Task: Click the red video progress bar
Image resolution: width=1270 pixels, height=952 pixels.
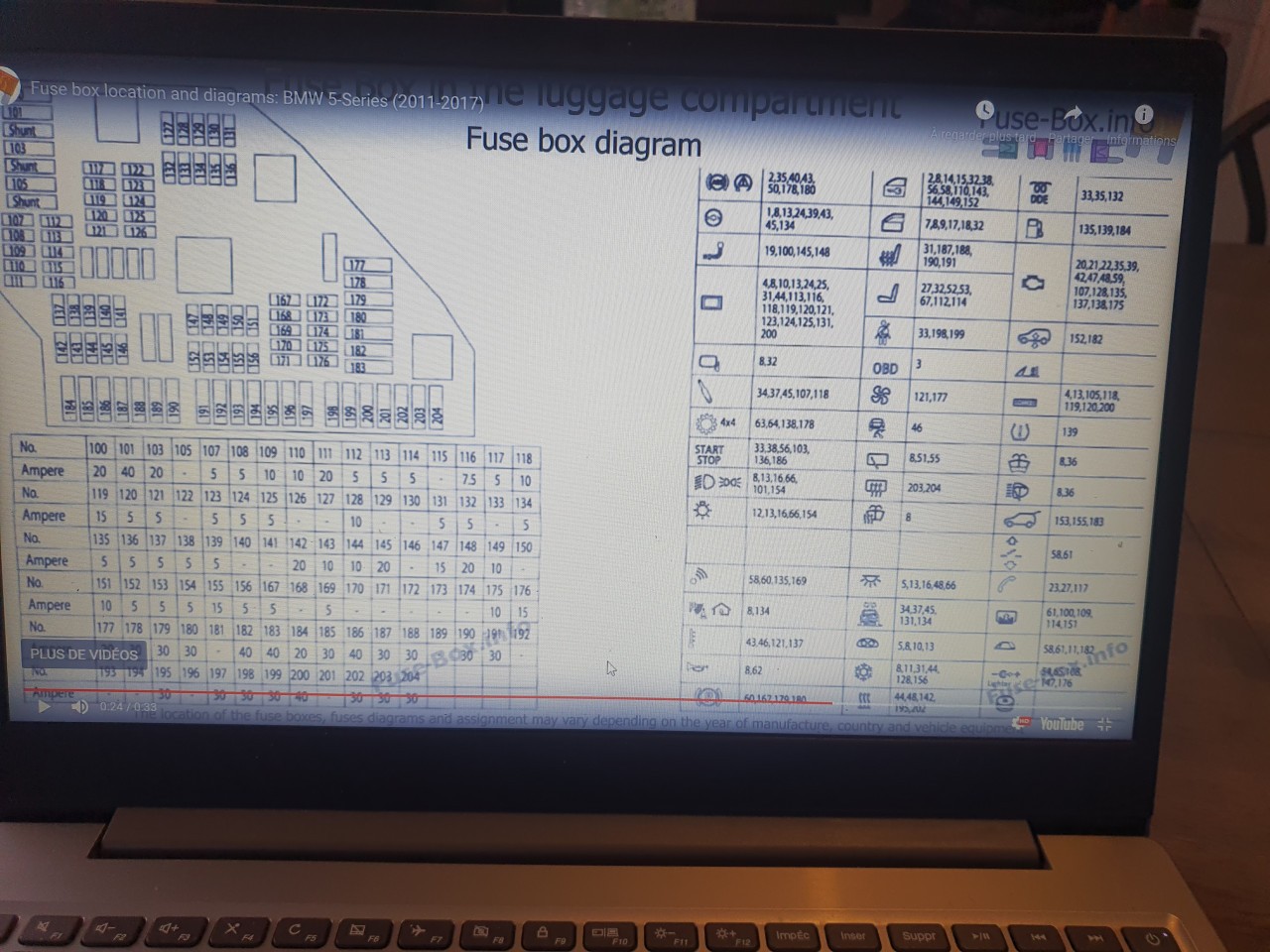Action: (x=427, y=696)
